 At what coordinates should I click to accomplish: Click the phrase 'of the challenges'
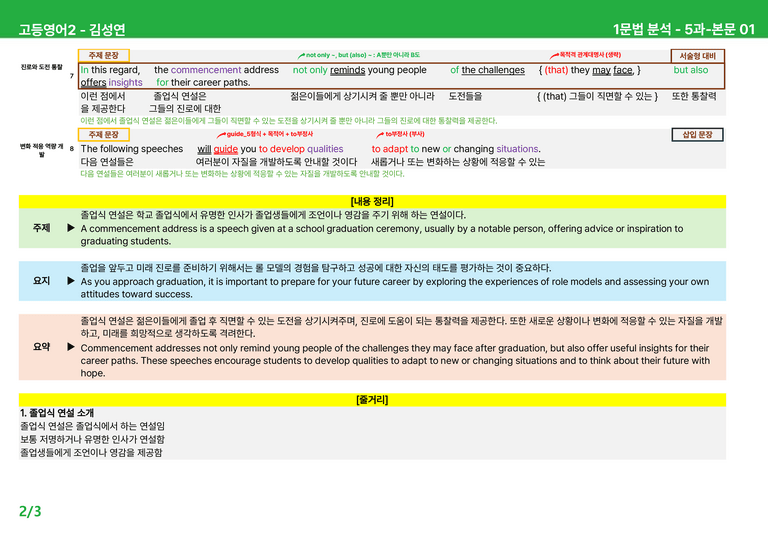487,70
